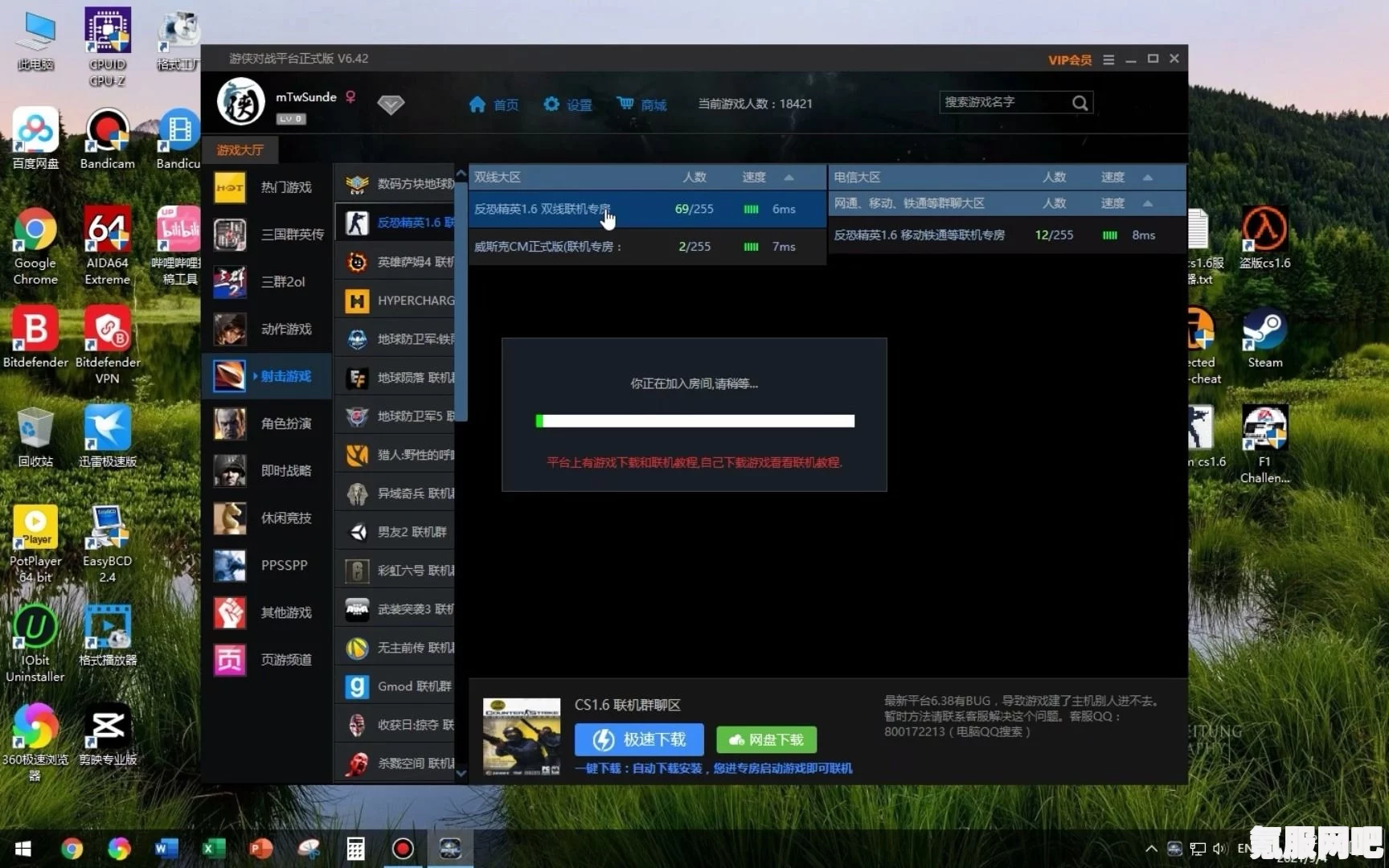Click 猎人:野性的呼唤 game icon
Viewport: 1389px width, 868px height.
357,455
